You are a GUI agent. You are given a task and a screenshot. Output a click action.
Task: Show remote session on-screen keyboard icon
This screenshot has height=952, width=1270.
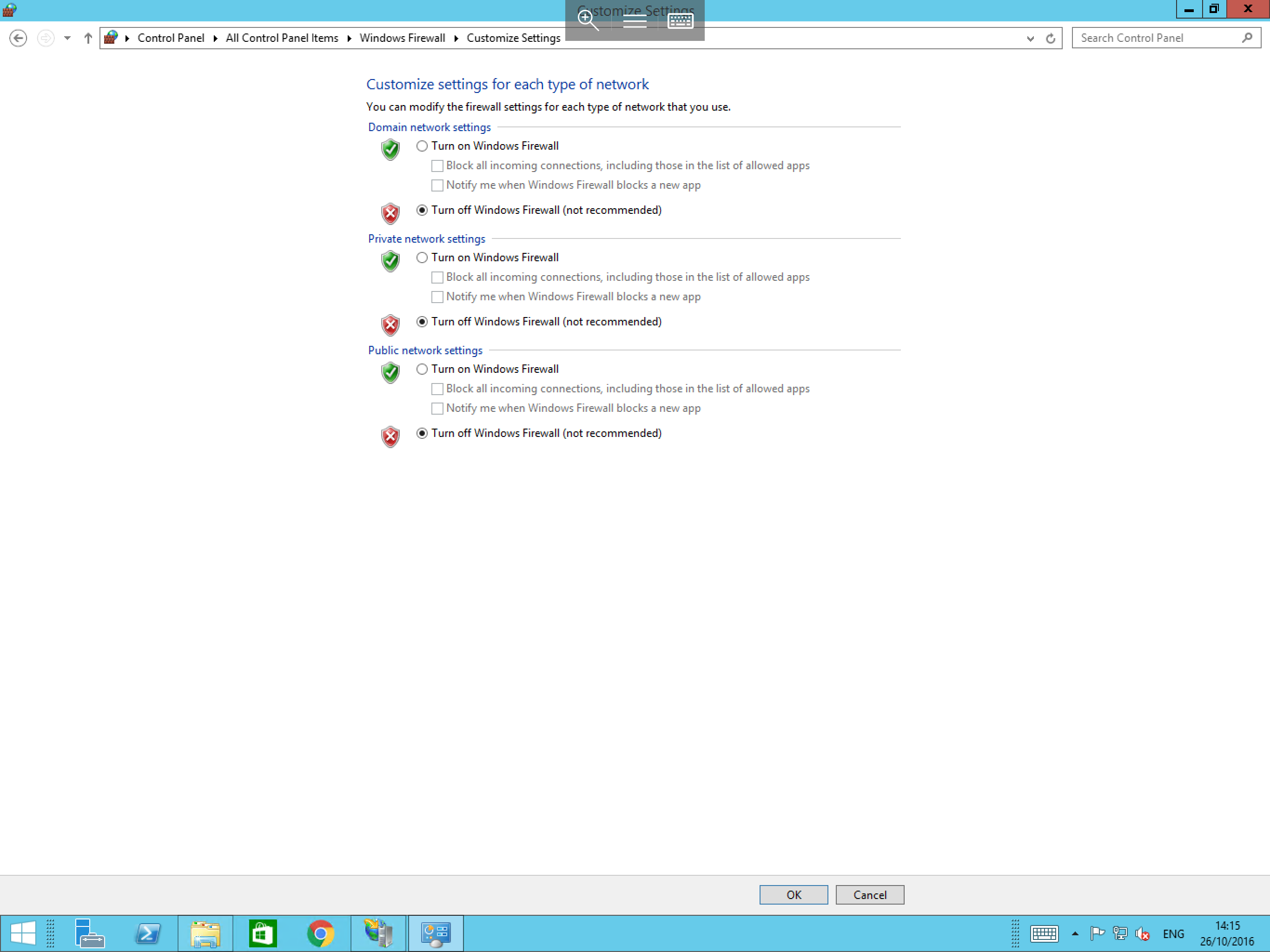[x=681, y=21]
